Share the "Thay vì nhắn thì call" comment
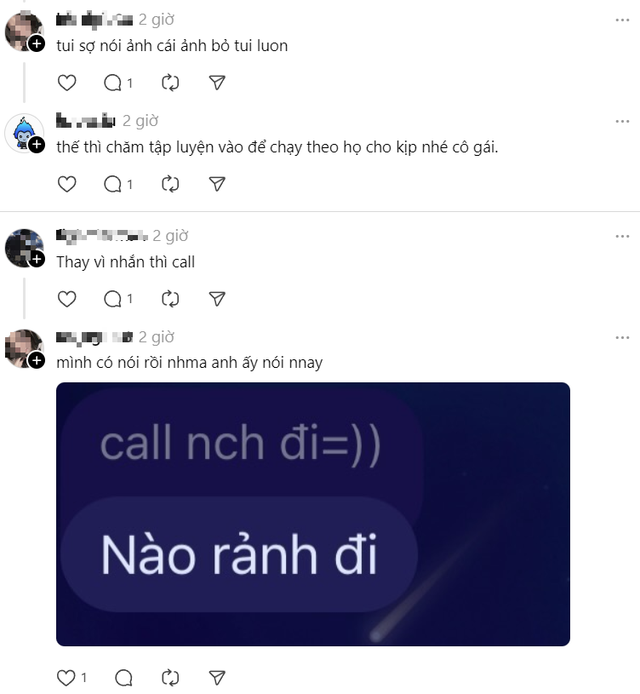Screen dimensions: 640x694 click(x=217, y=299)
